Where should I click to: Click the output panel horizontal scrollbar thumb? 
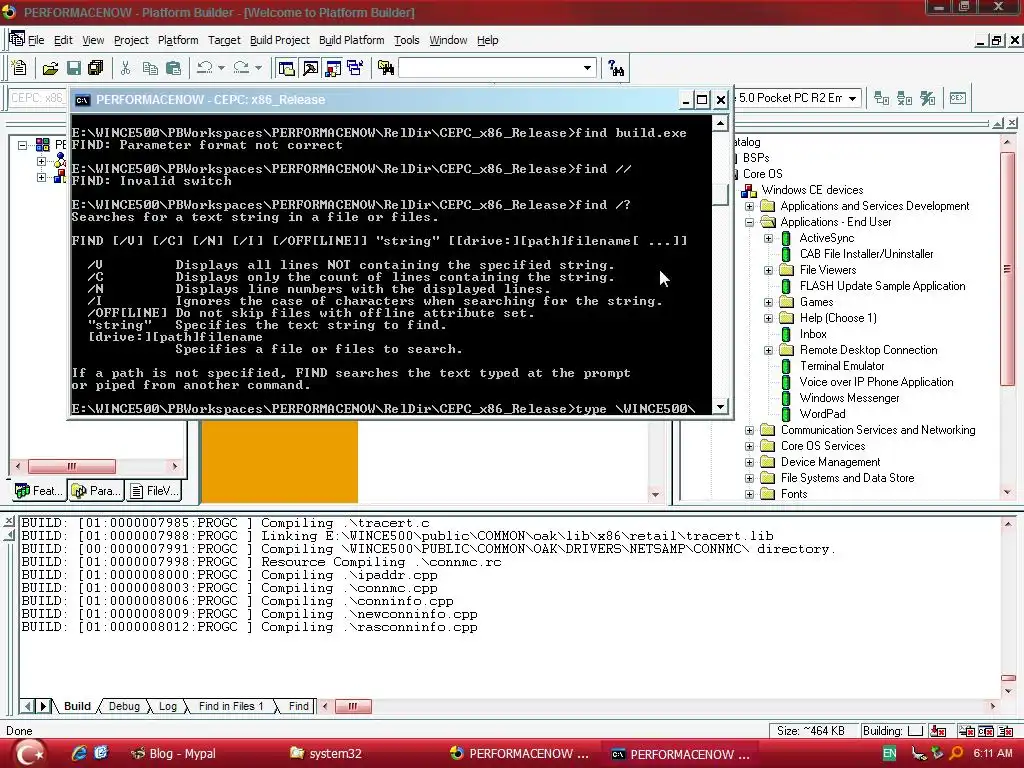pyautogui.click(x=353, y=706)
